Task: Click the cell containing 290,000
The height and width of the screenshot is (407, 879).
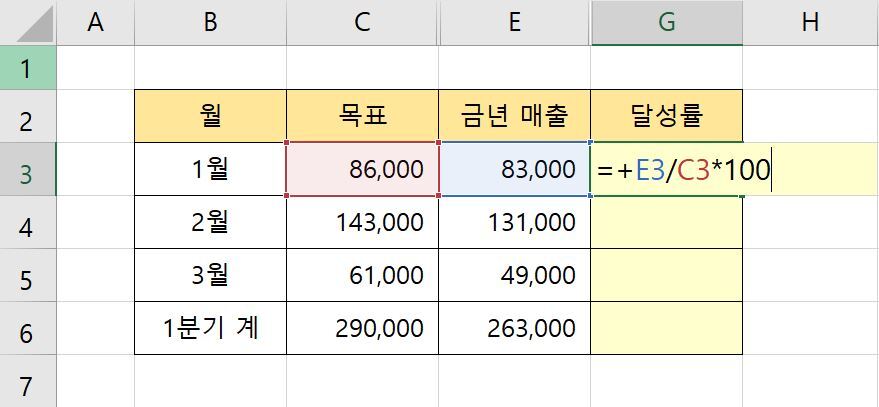Action: pyautogui.click(x=362, y=328)
